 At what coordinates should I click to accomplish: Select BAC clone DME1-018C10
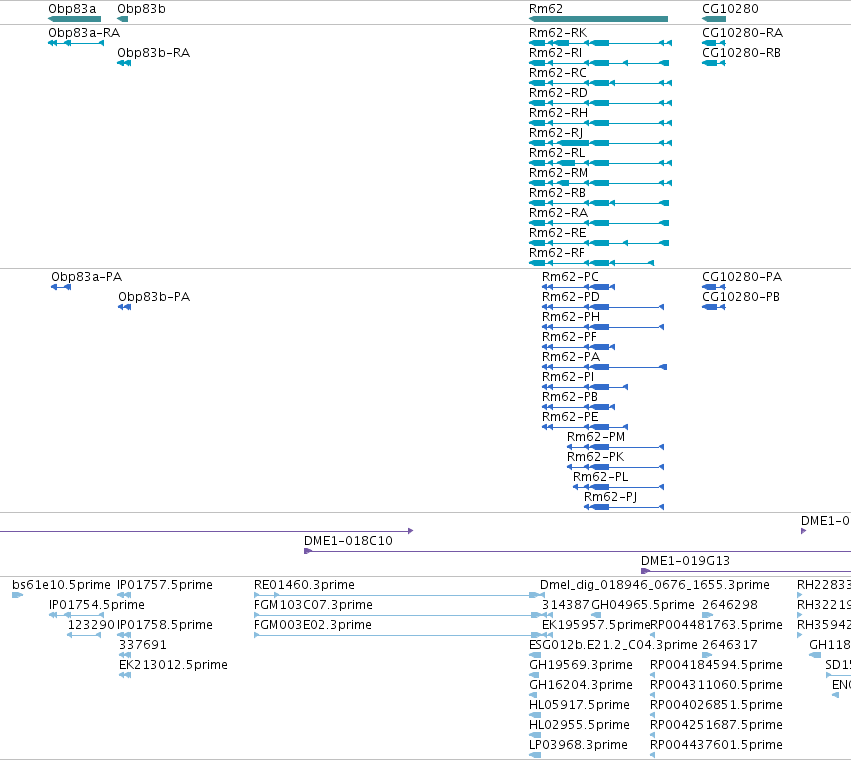pos(577,552)
